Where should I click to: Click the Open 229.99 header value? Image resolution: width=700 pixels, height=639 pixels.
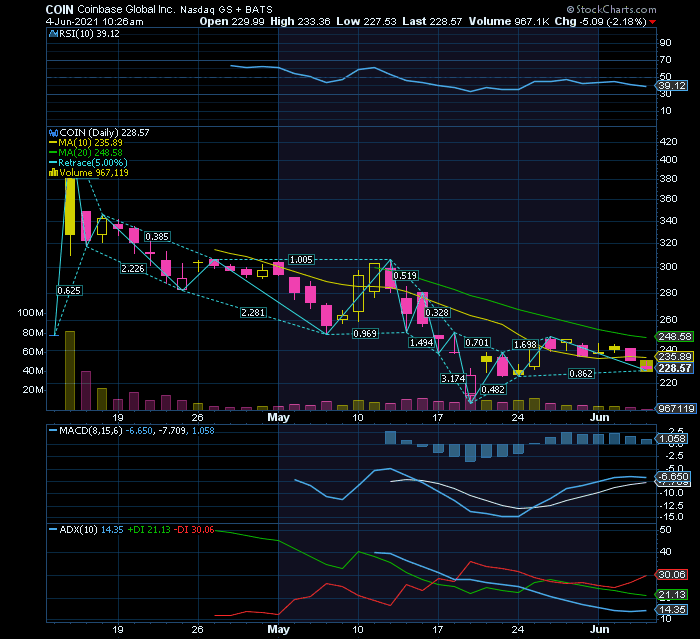tap(232, 21)
